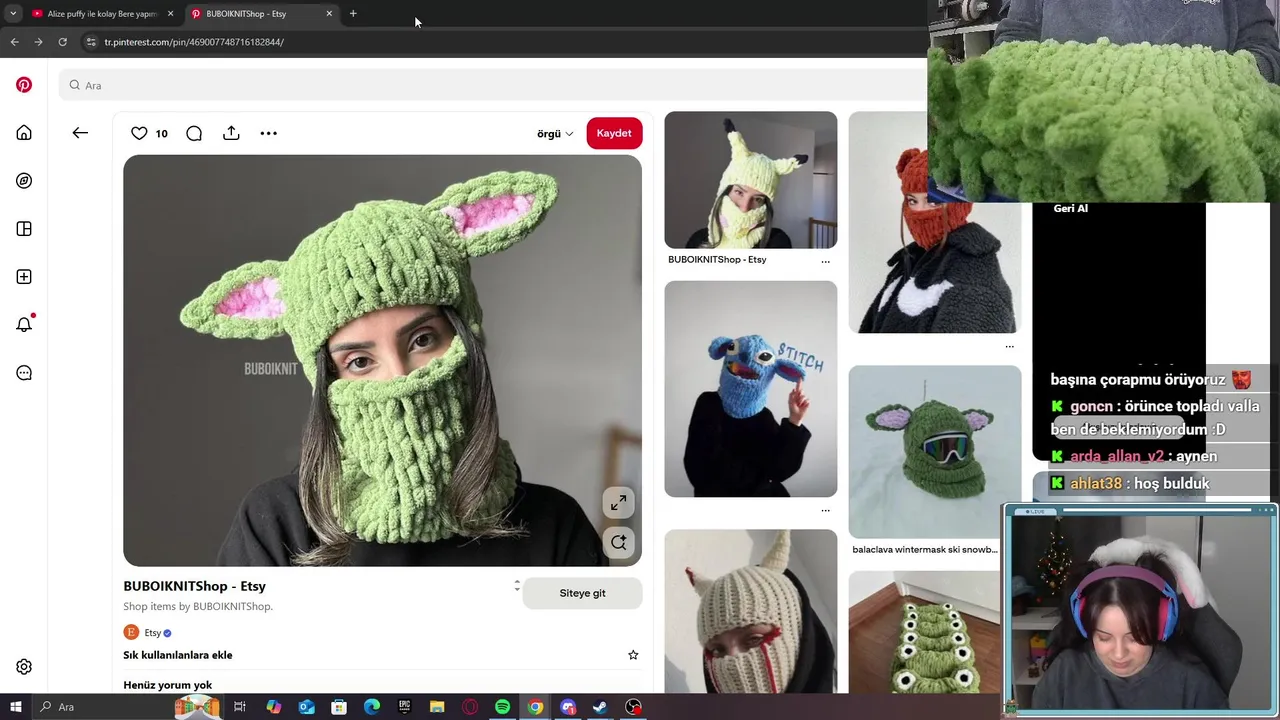1280x720 pixels.
Task: Open the beige horned balaclava pin thumbnail
Action: click(x=751, y=612)
